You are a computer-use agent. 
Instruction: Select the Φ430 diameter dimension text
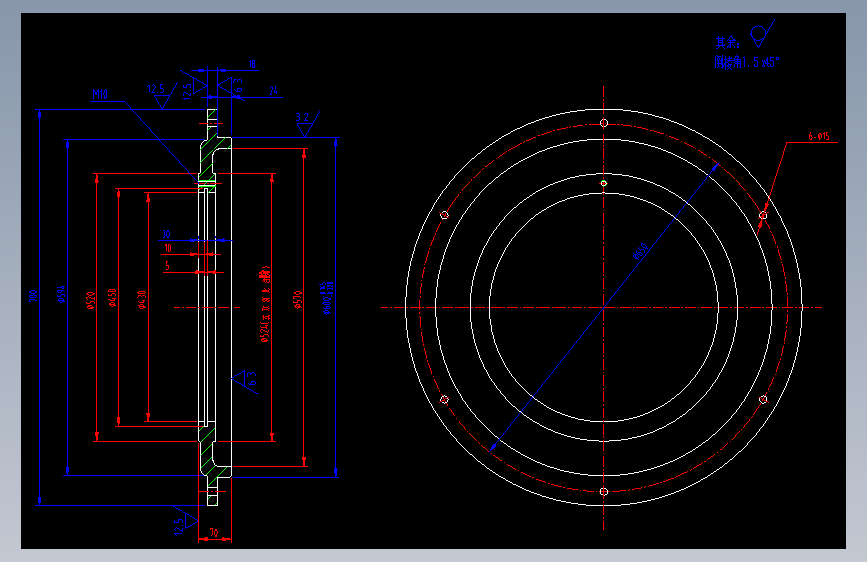pyautogui.click(x=142, y=299)
